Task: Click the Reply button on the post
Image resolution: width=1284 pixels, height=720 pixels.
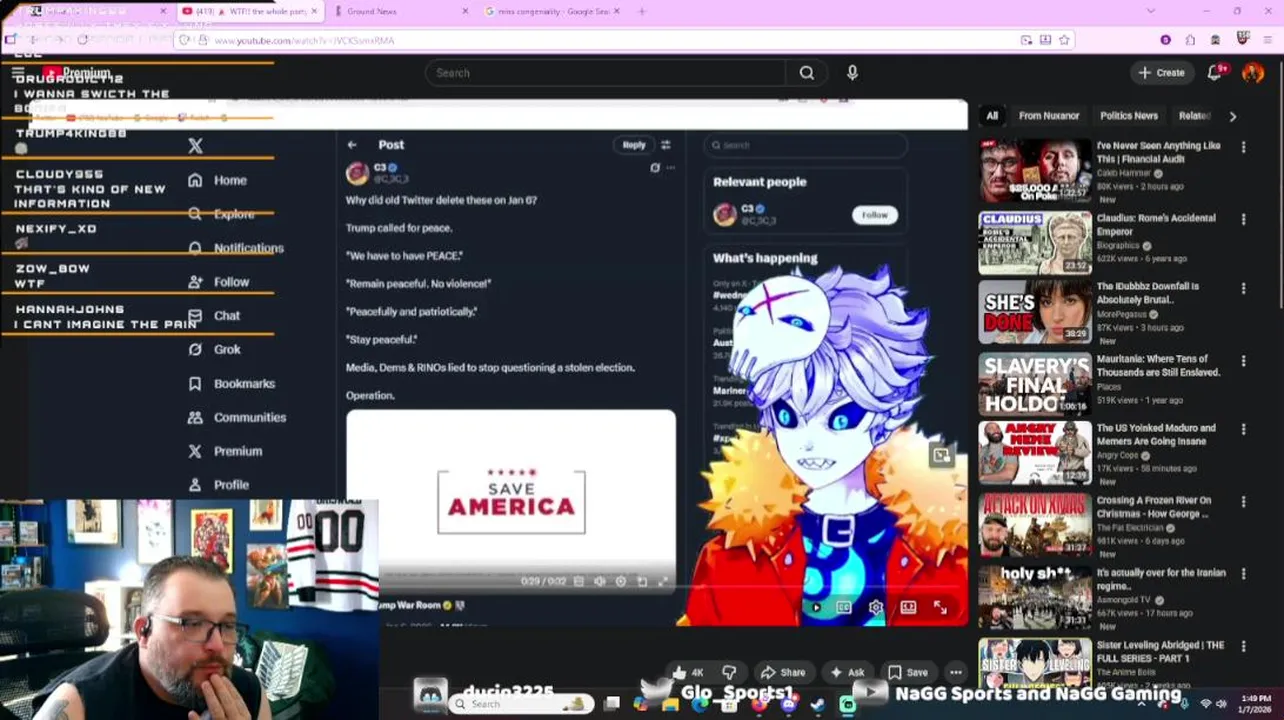Action: (x=634, y=145)
